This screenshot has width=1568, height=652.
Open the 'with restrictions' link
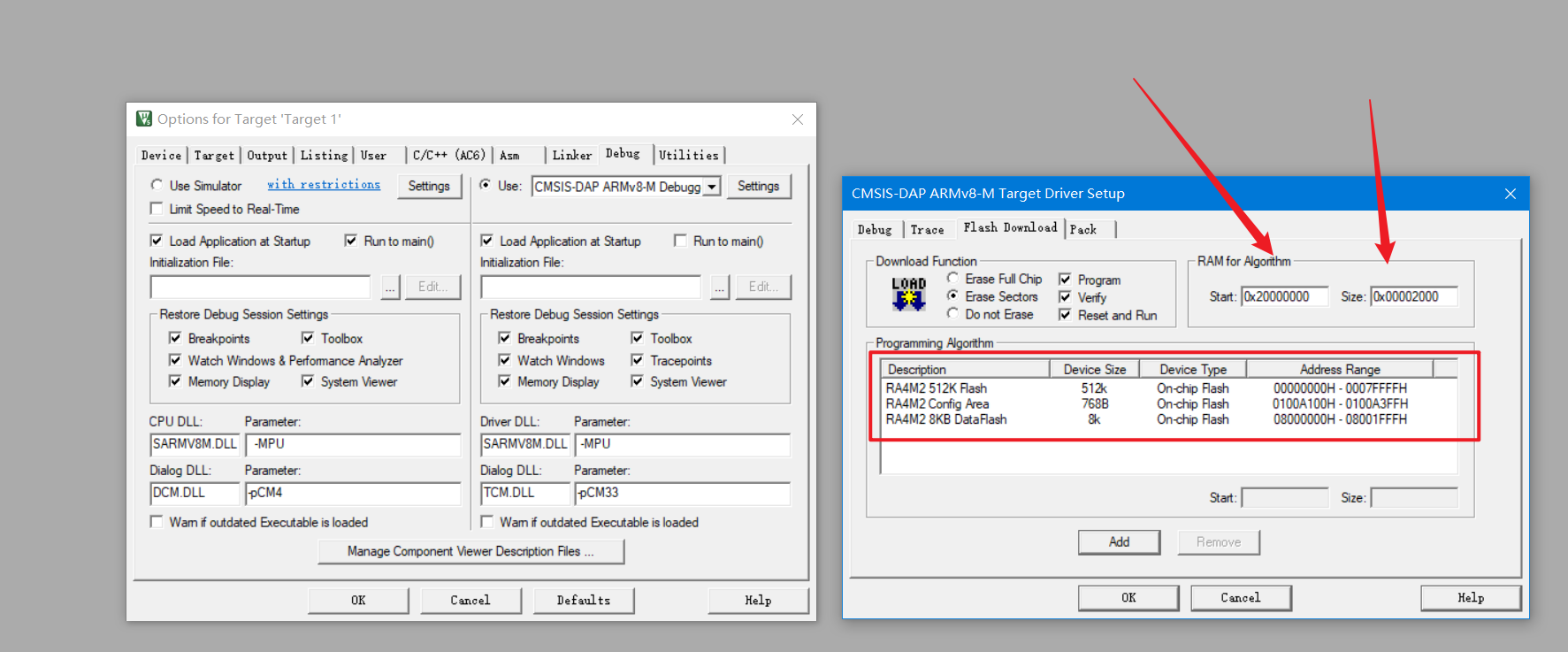[324, 184]
